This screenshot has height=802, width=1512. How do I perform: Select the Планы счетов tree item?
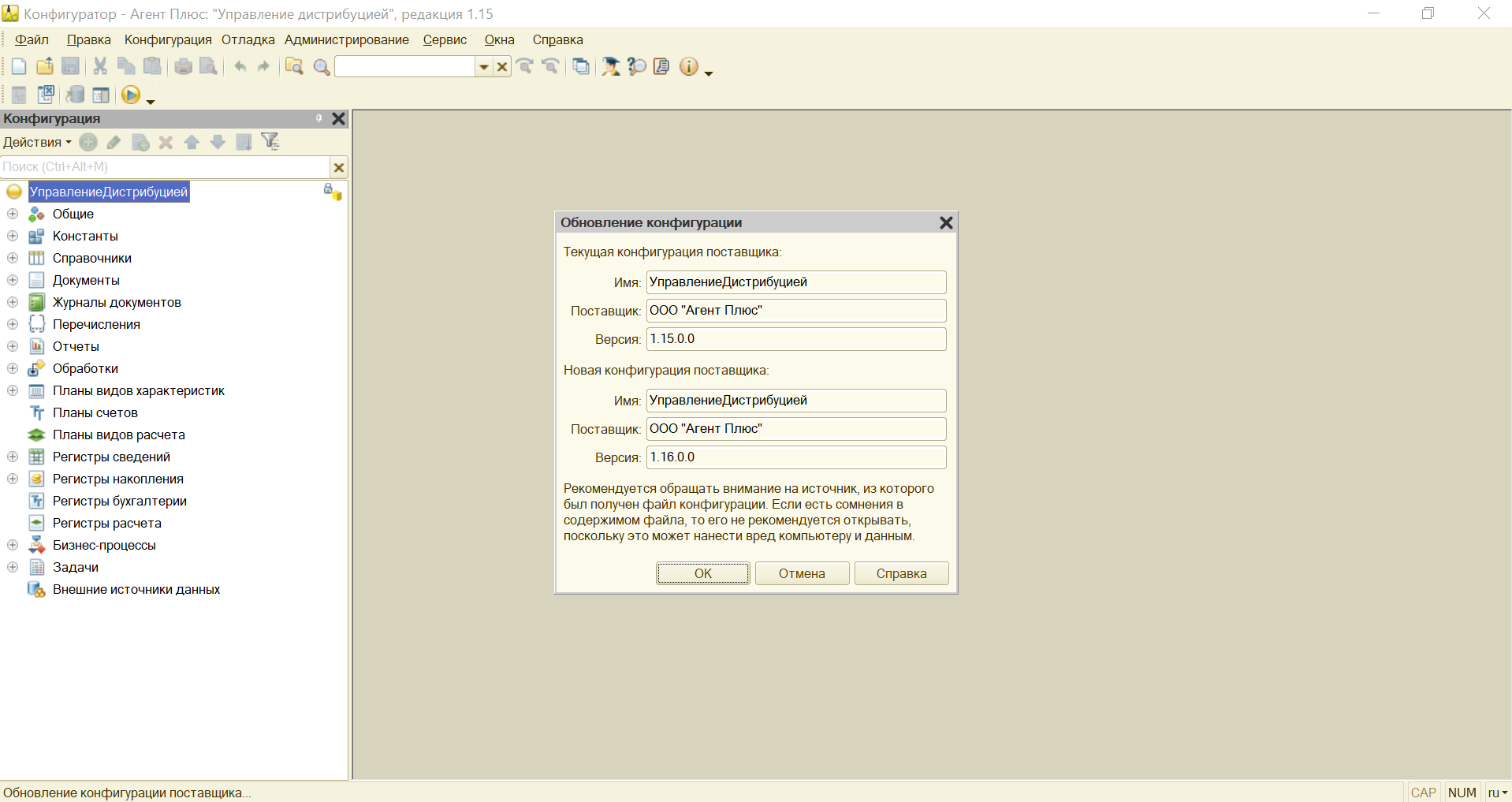(95, 412)
